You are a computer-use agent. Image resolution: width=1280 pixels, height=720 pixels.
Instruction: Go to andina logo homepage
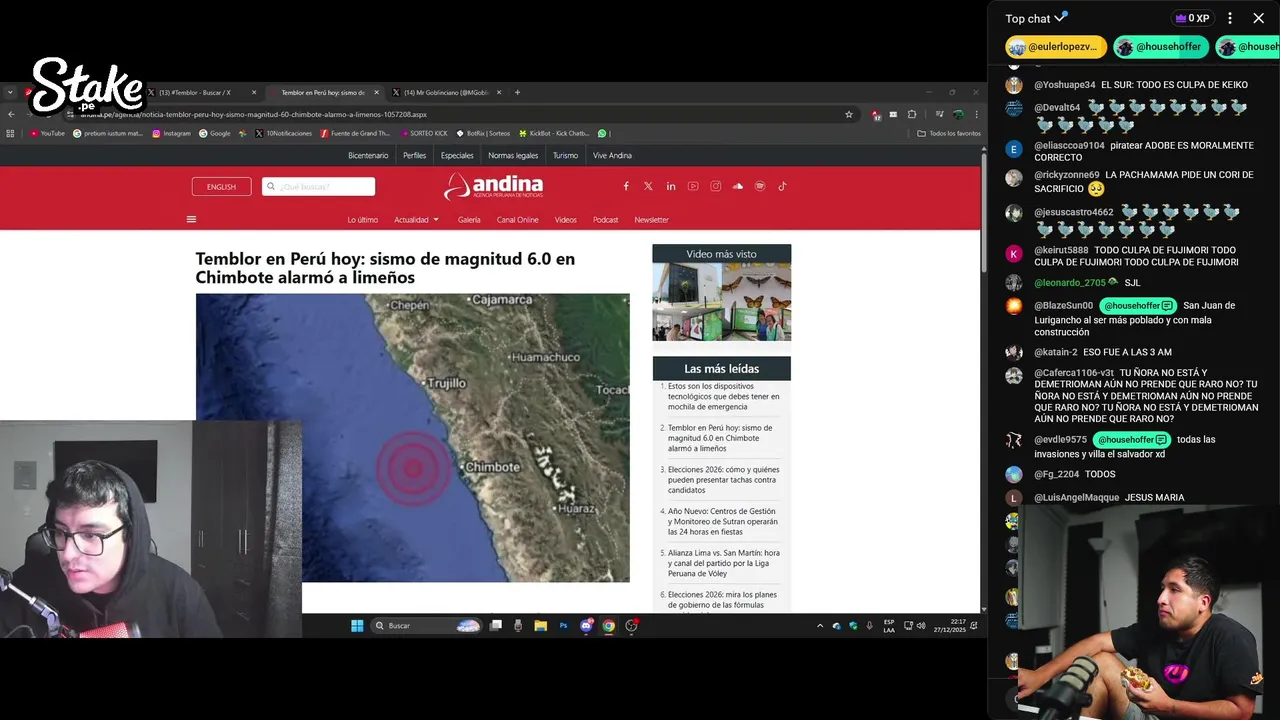click(494, 186)
